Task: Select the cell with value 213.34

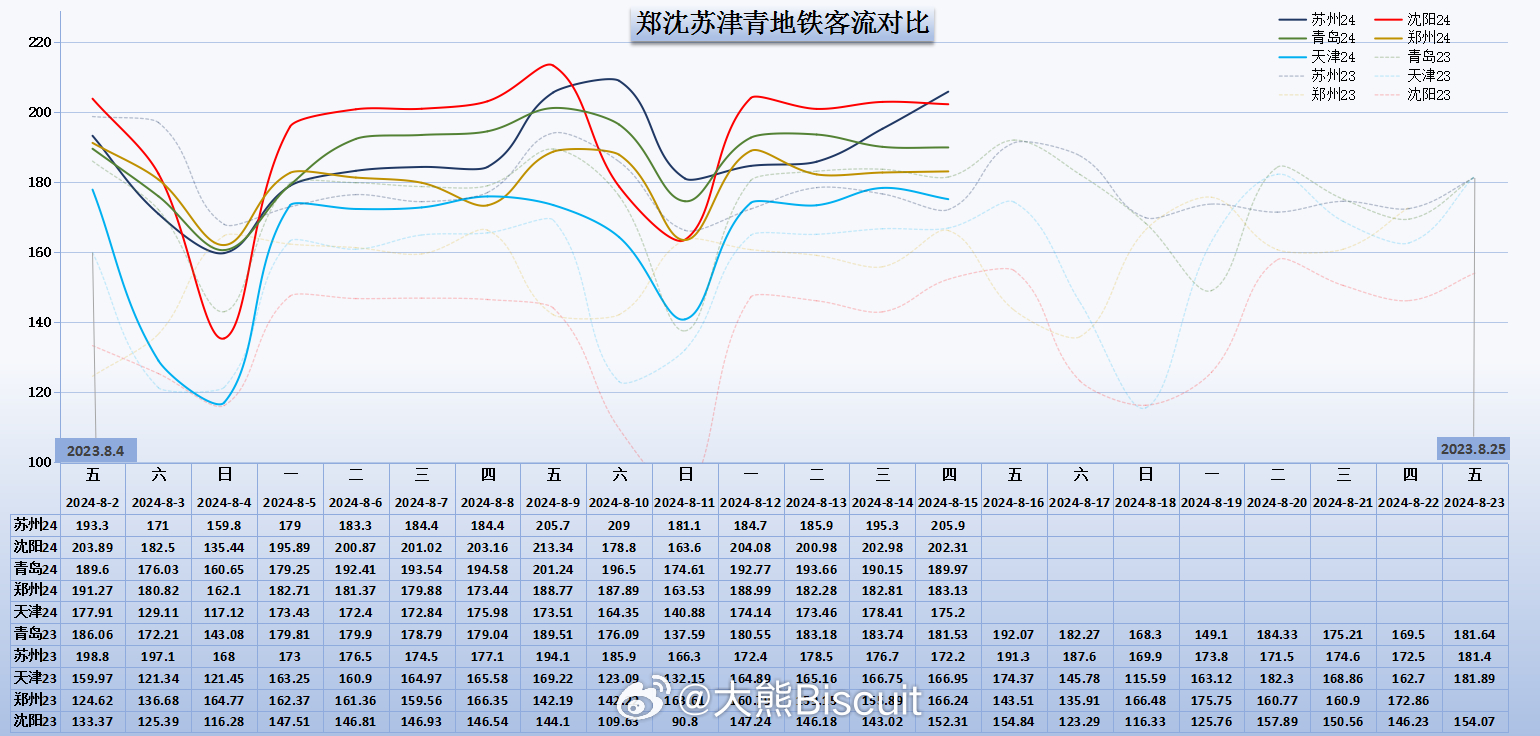Action: (553, 547)
